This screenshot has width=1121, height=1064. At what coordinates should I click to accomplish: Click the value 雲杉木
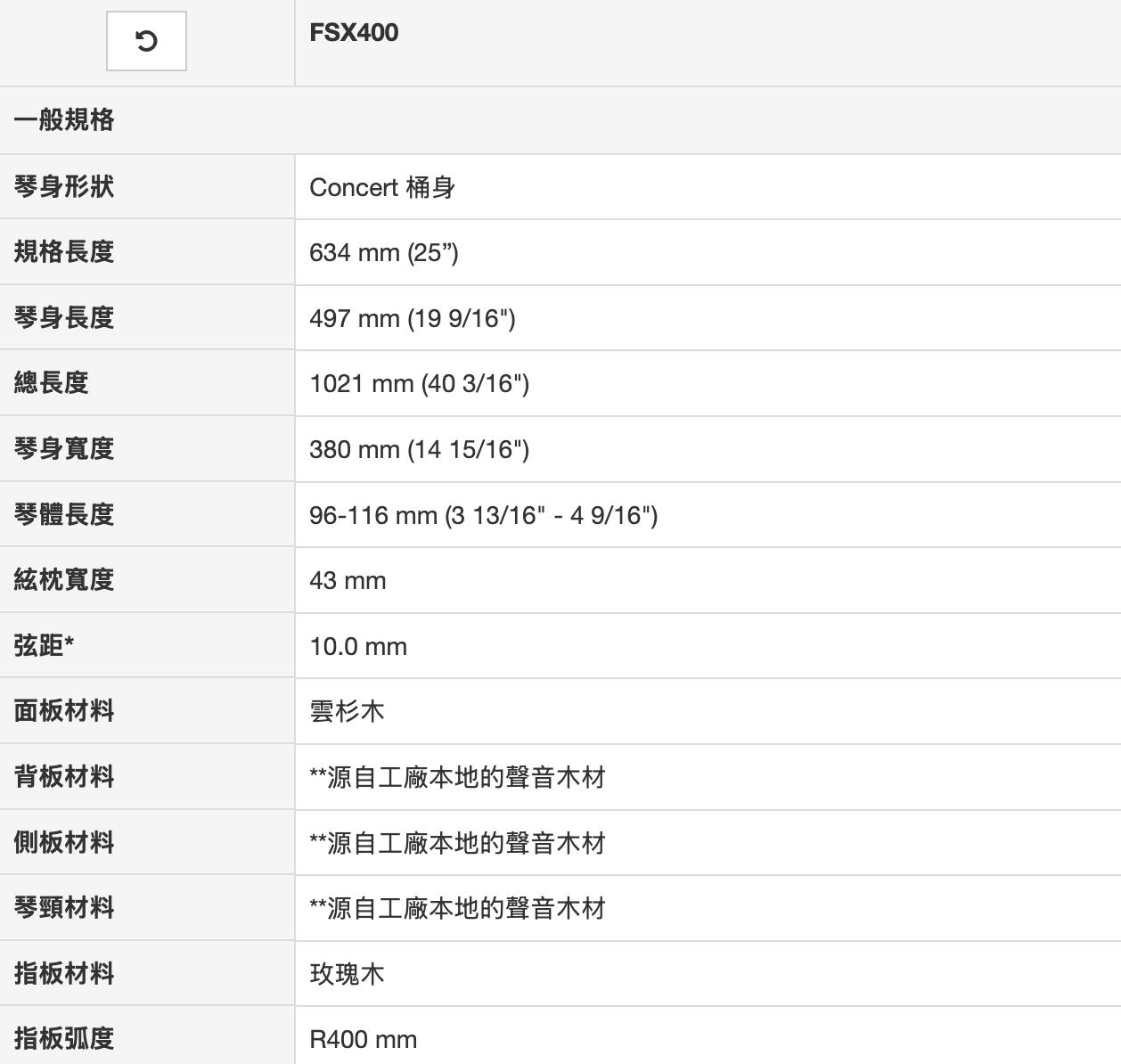coord(348,712)
